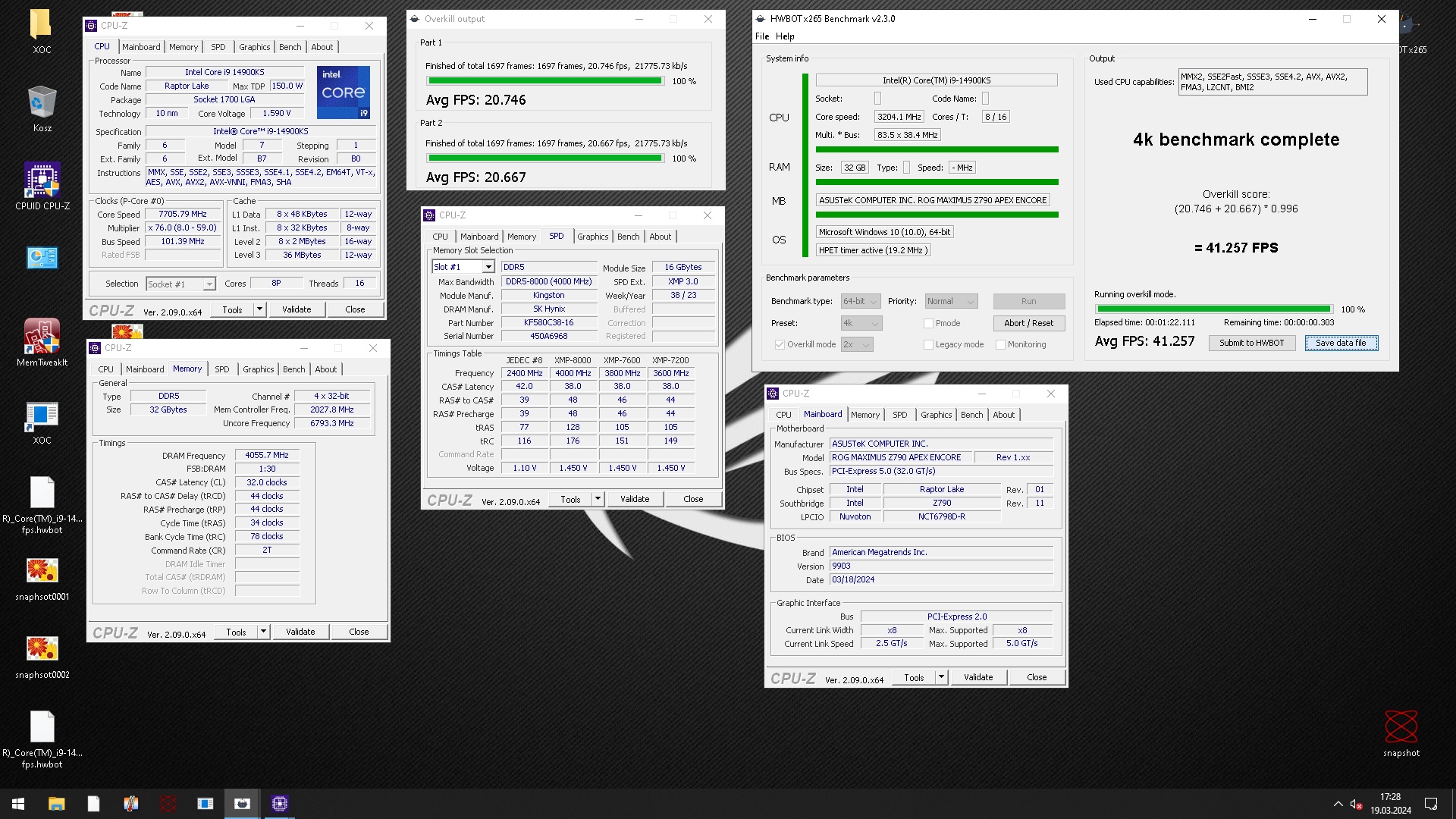This screenshot has width=1456, height=819.
Task: Open the snaphsot0001 image file
Action: click(42, 570)
